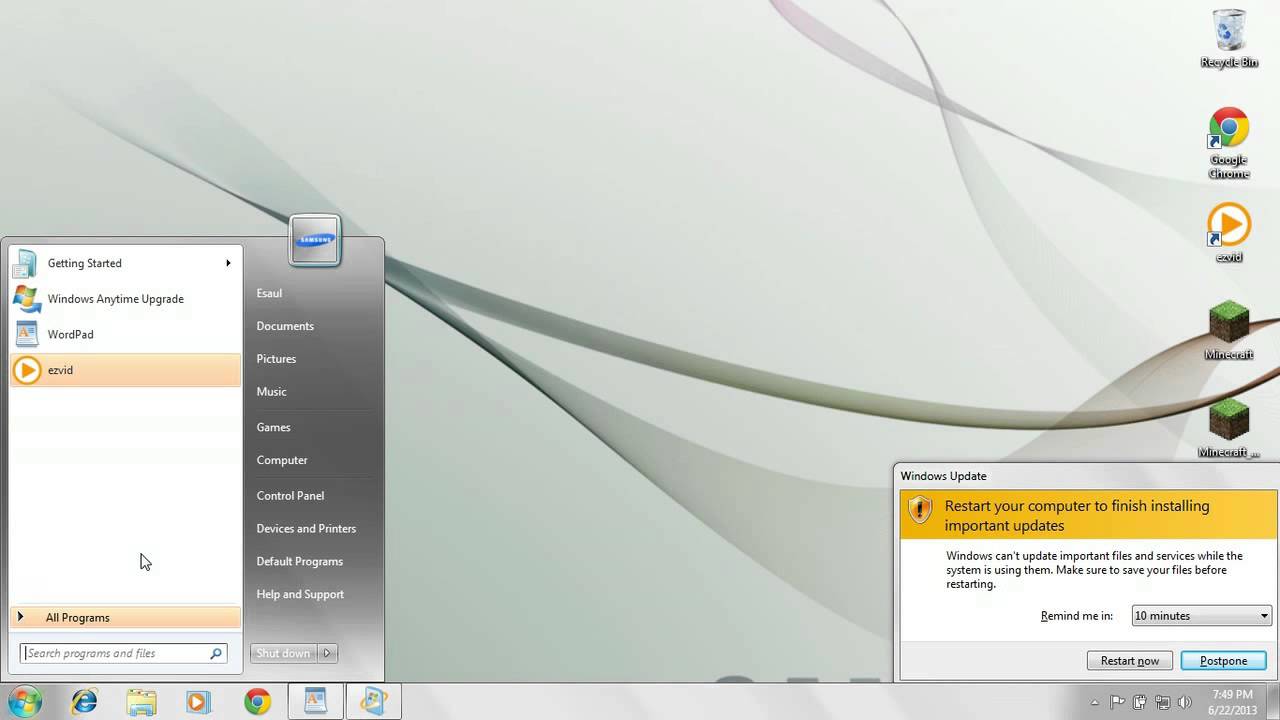This screenshot has height=720, width=1280.
Task: Launch Windows Media Player from taskbar
Action: (198, 702)
